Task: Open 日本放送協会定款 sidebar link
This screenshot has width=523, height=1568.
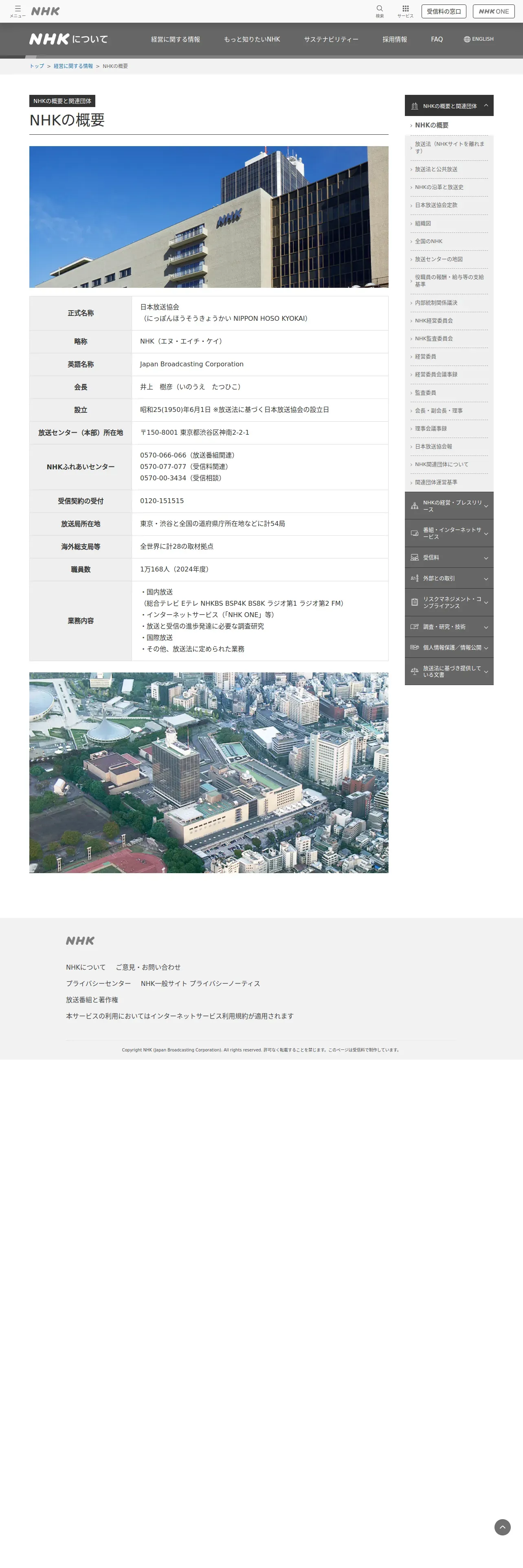Action: [436, 205]
